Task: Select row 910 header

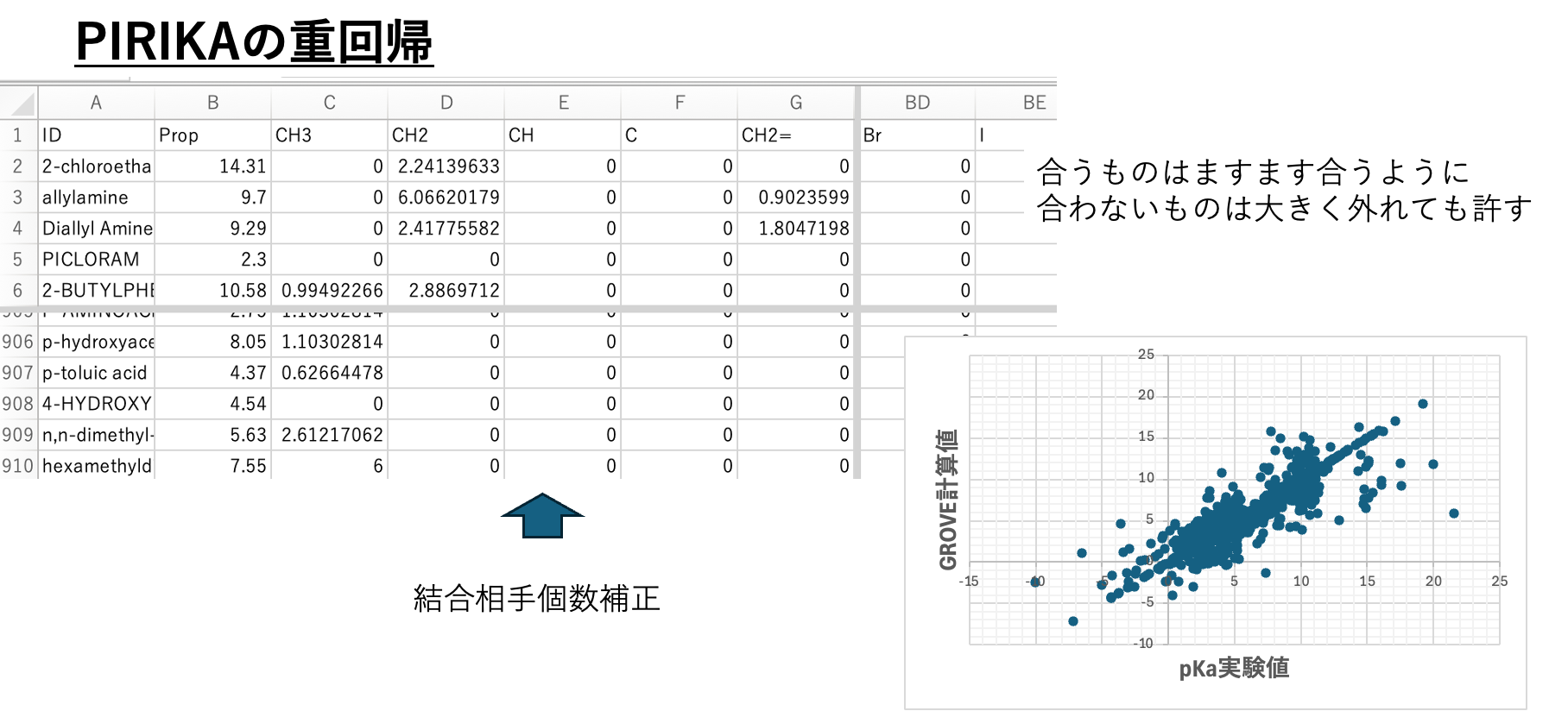Action: pos(18,466)
